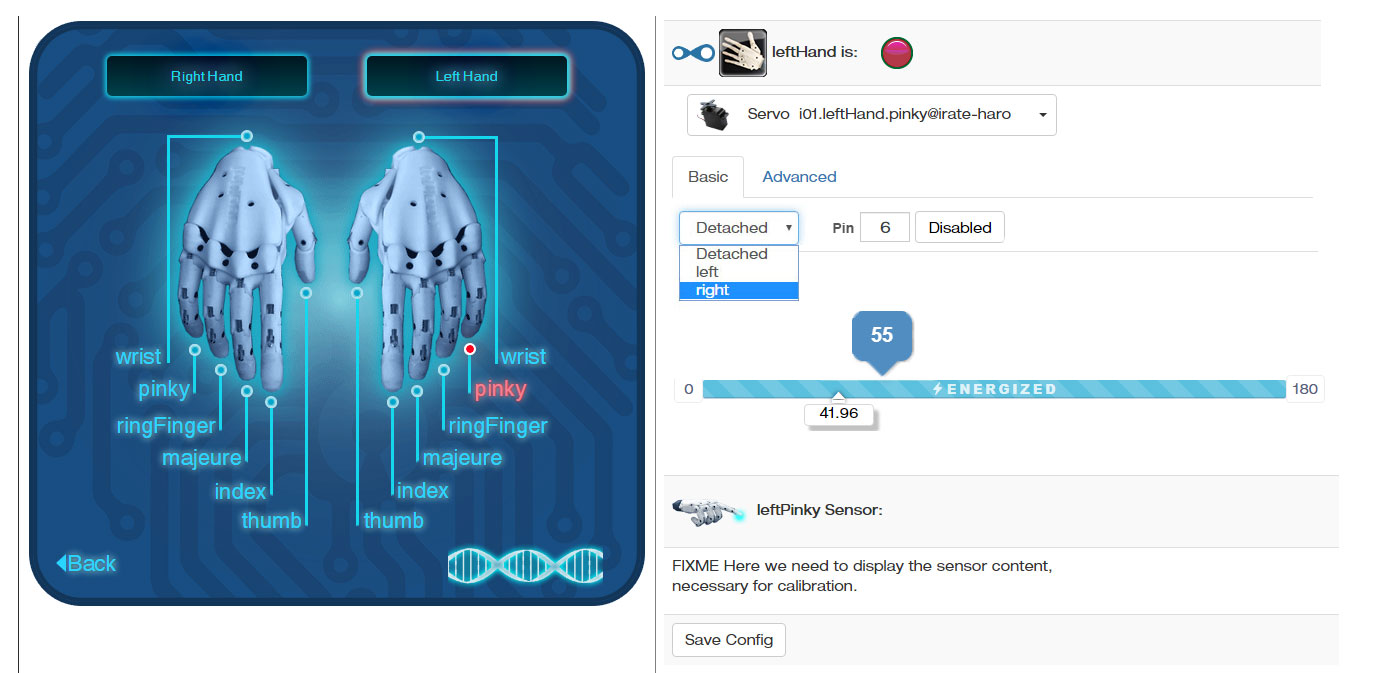Click the pink leftHand status indicator
This screenshot has height=673, width=1373.
click(x=897, y=53)
